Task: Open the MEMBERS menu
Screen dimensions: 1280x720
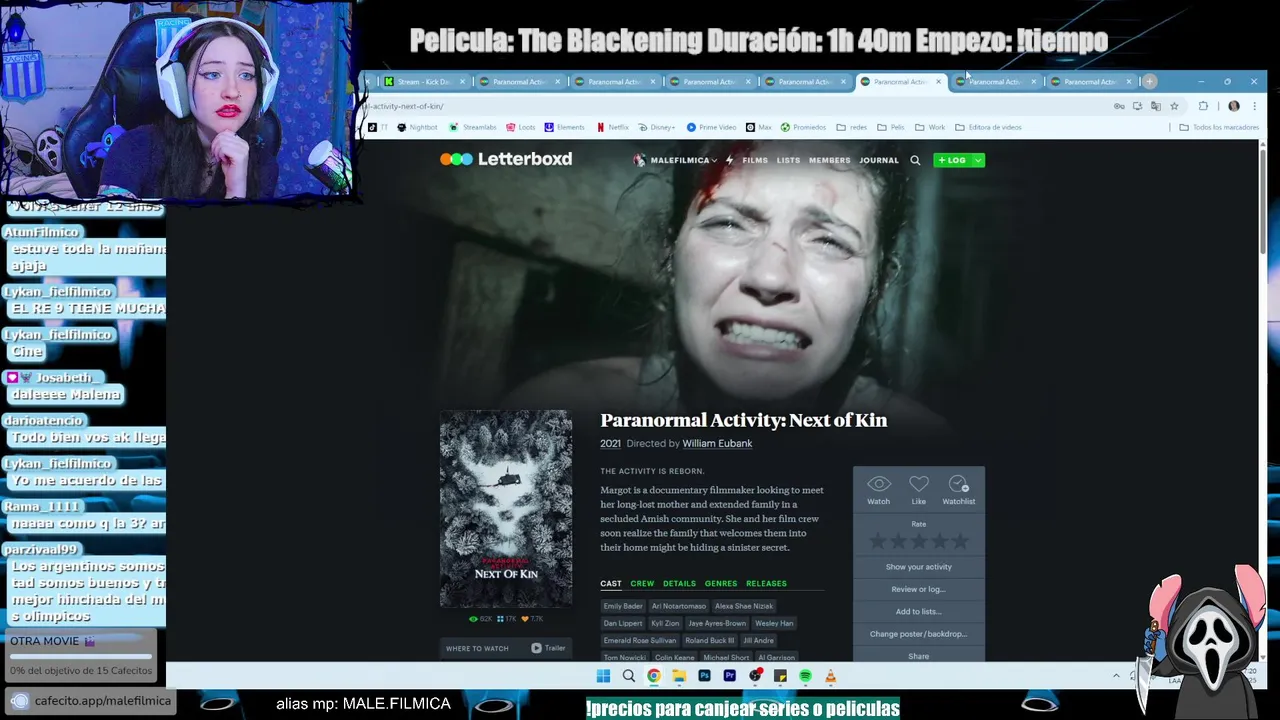Action: [829, 160]
